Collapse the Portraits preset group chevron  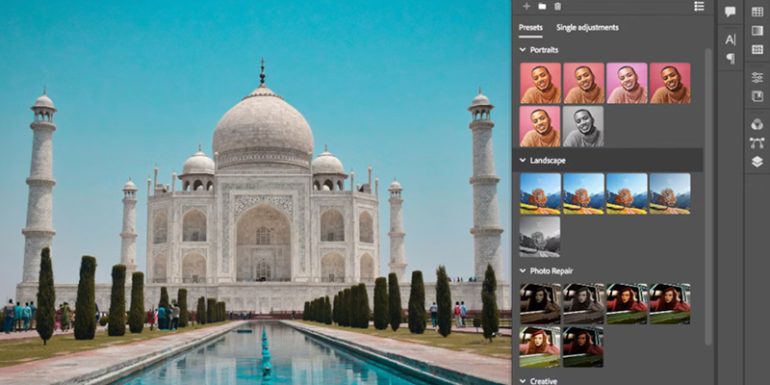coord(522,50)
